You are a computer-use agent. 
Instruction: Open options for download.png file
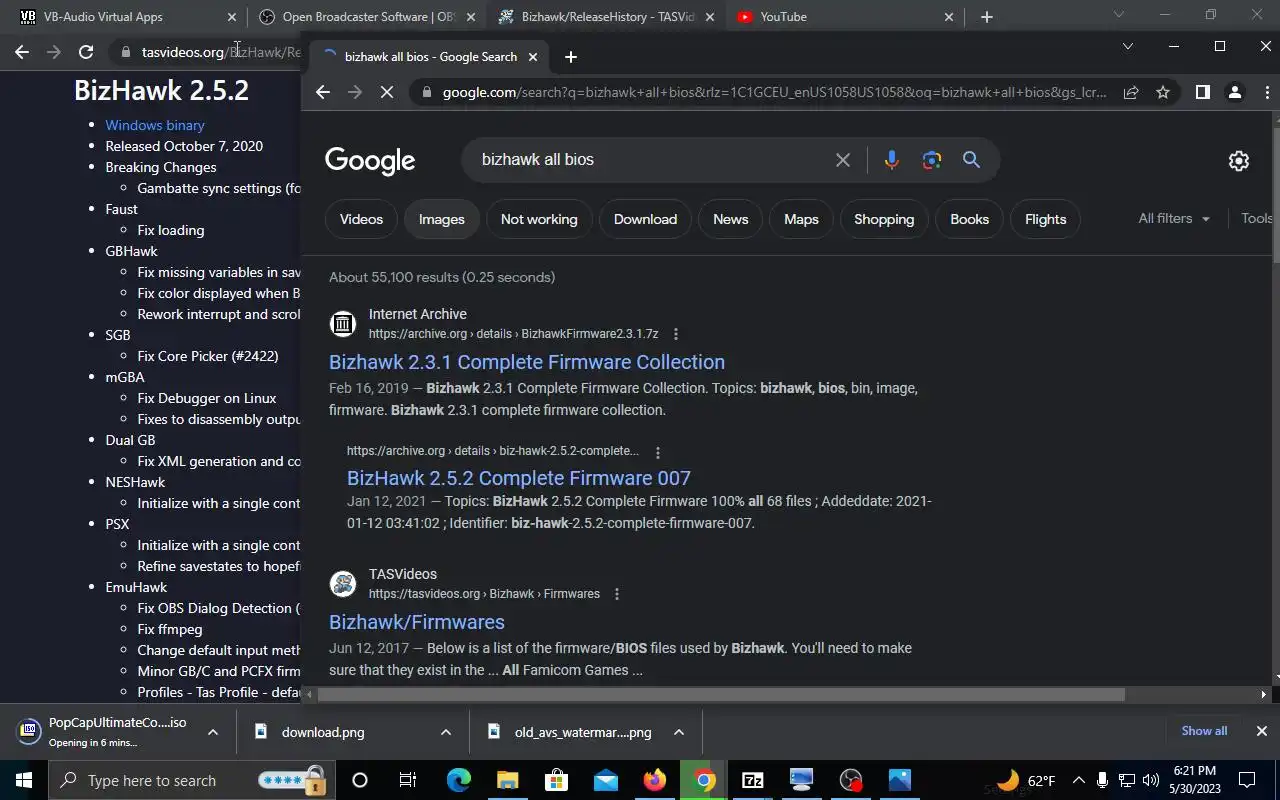click(x=446, y=732)
